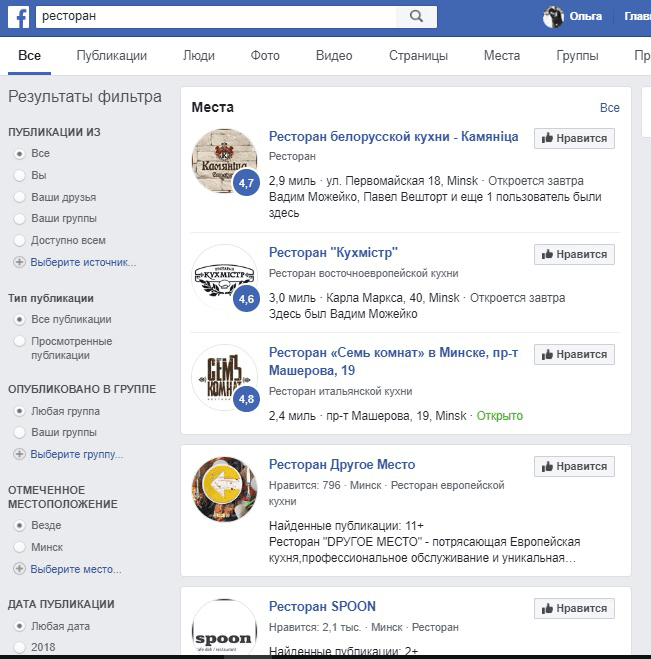Open Ресторан «Семь комнат» в Минске link
Screen dimensions: 651x659
point(393,361)
